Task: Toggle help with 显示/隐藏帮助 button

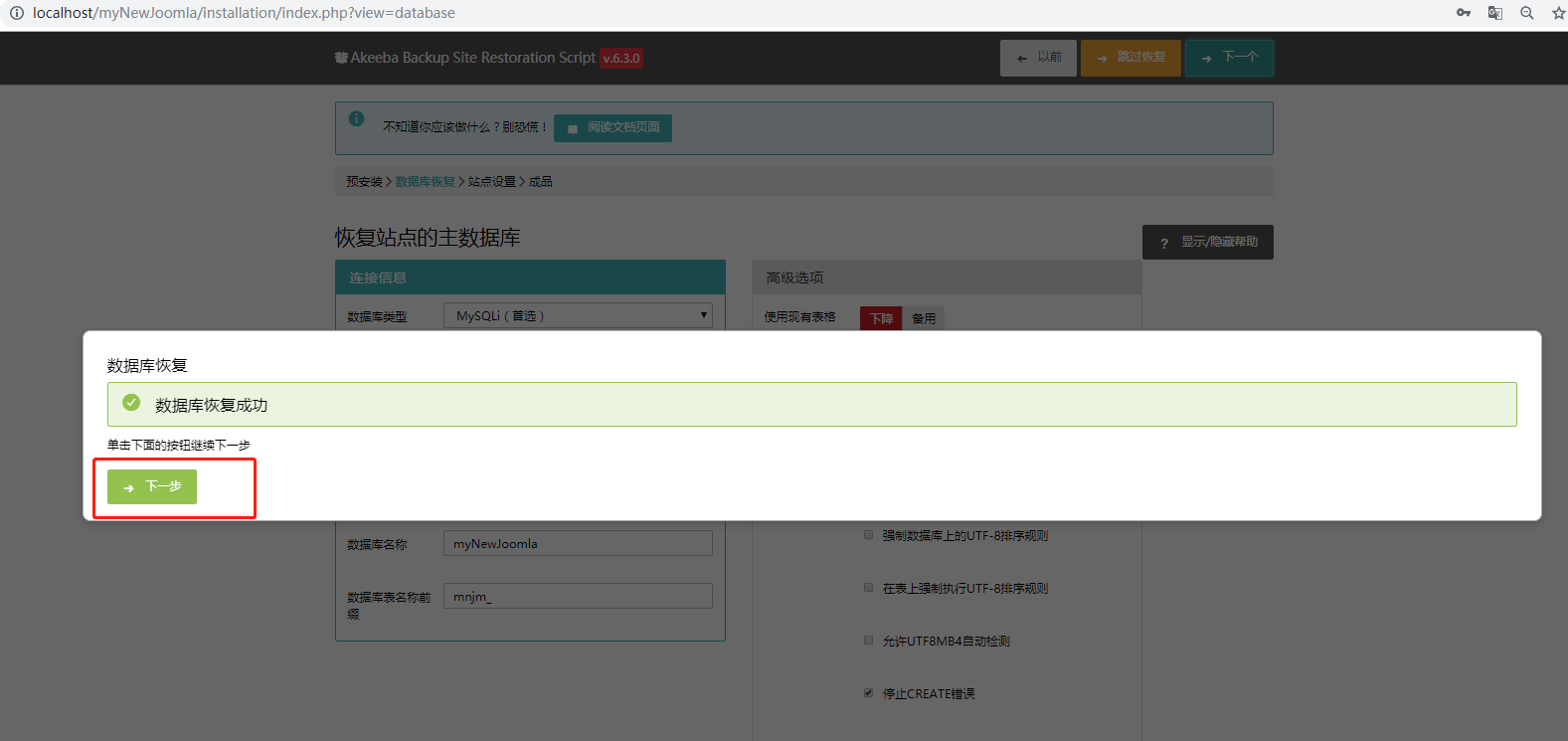Action: point(1208,242)
